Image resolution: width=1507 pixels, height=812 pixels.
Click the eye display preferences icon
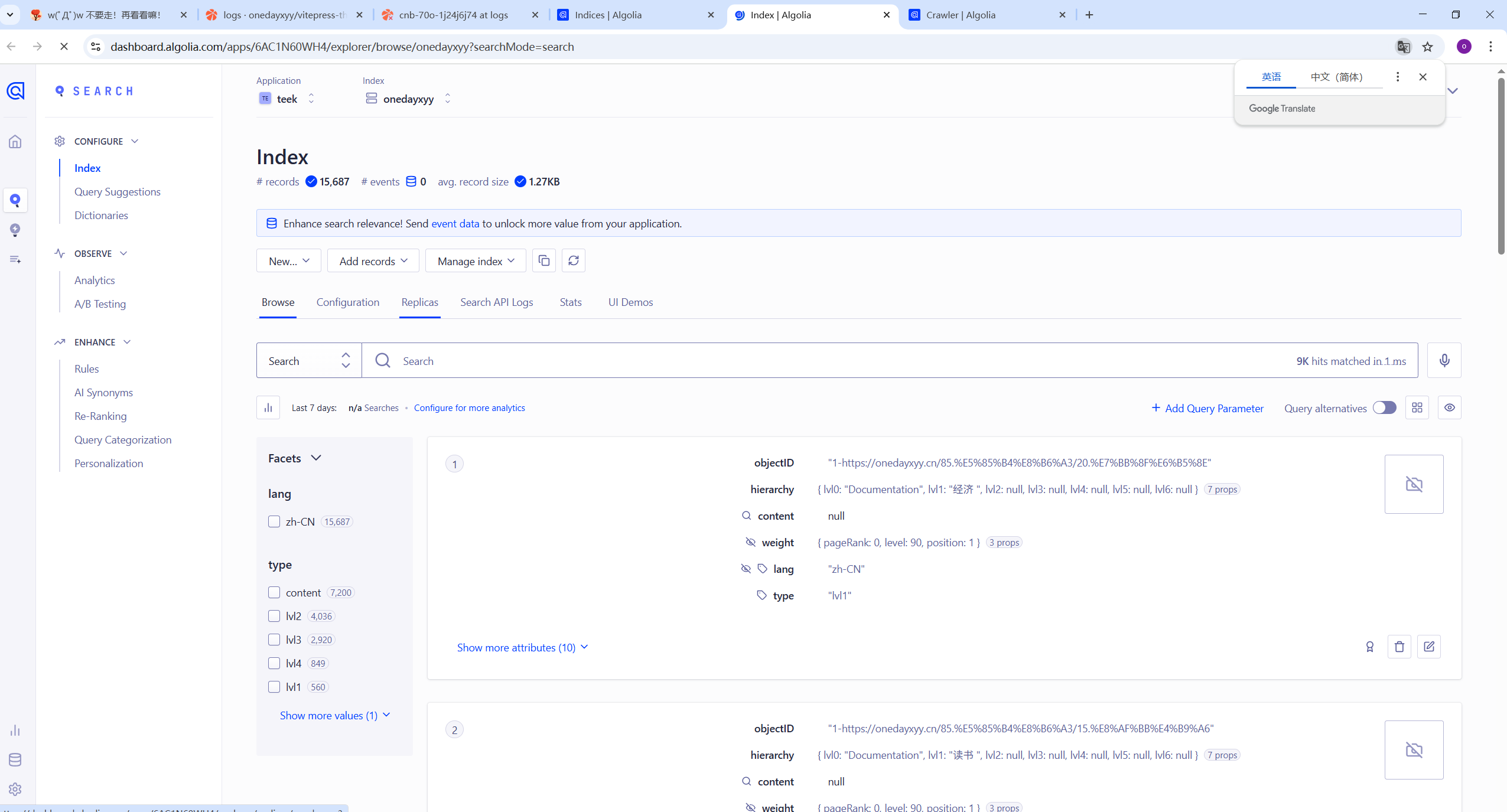[1449, 407]
